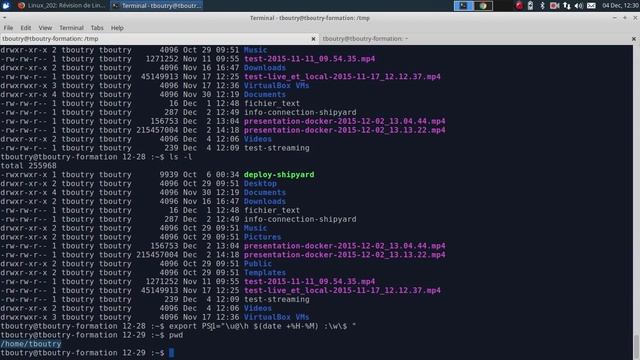Click the pwd command text

coord(176,335)
